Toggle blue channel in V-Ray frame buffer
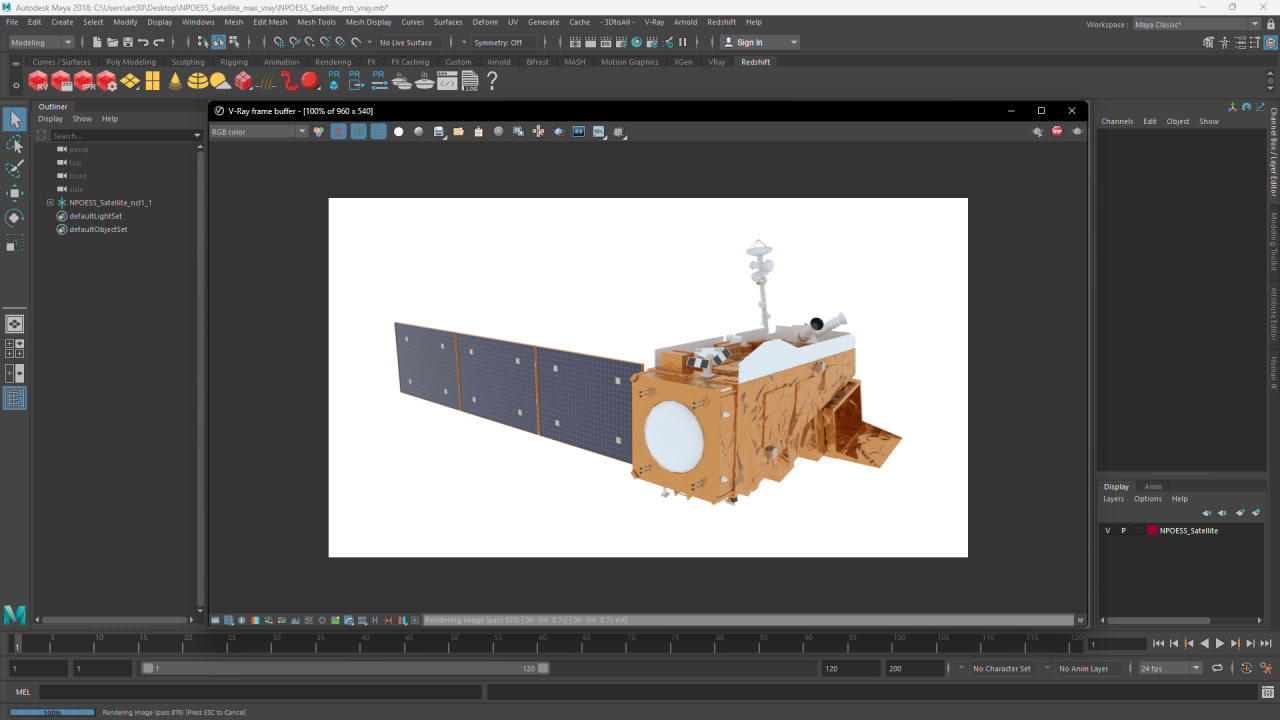Screen dimensions: 1280x720 (x=378, y=131)
